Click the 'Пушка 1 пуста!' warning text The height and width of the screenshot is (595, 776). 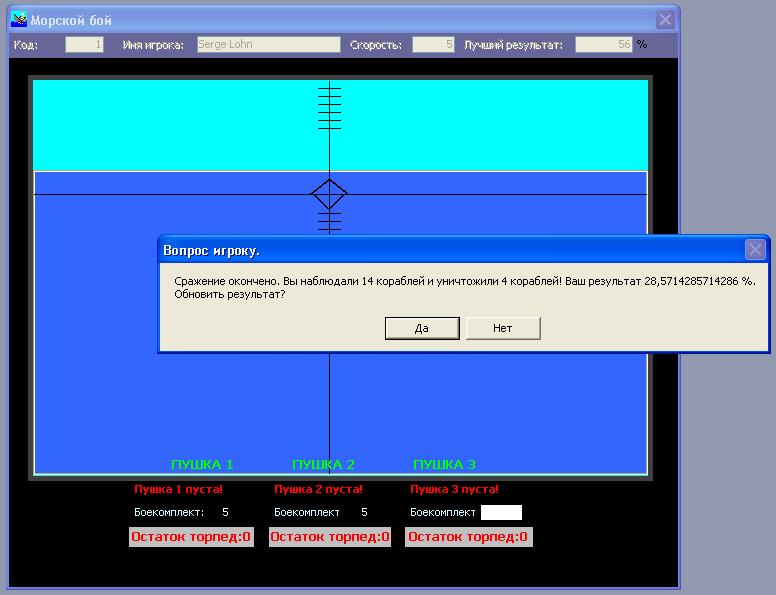178,490
